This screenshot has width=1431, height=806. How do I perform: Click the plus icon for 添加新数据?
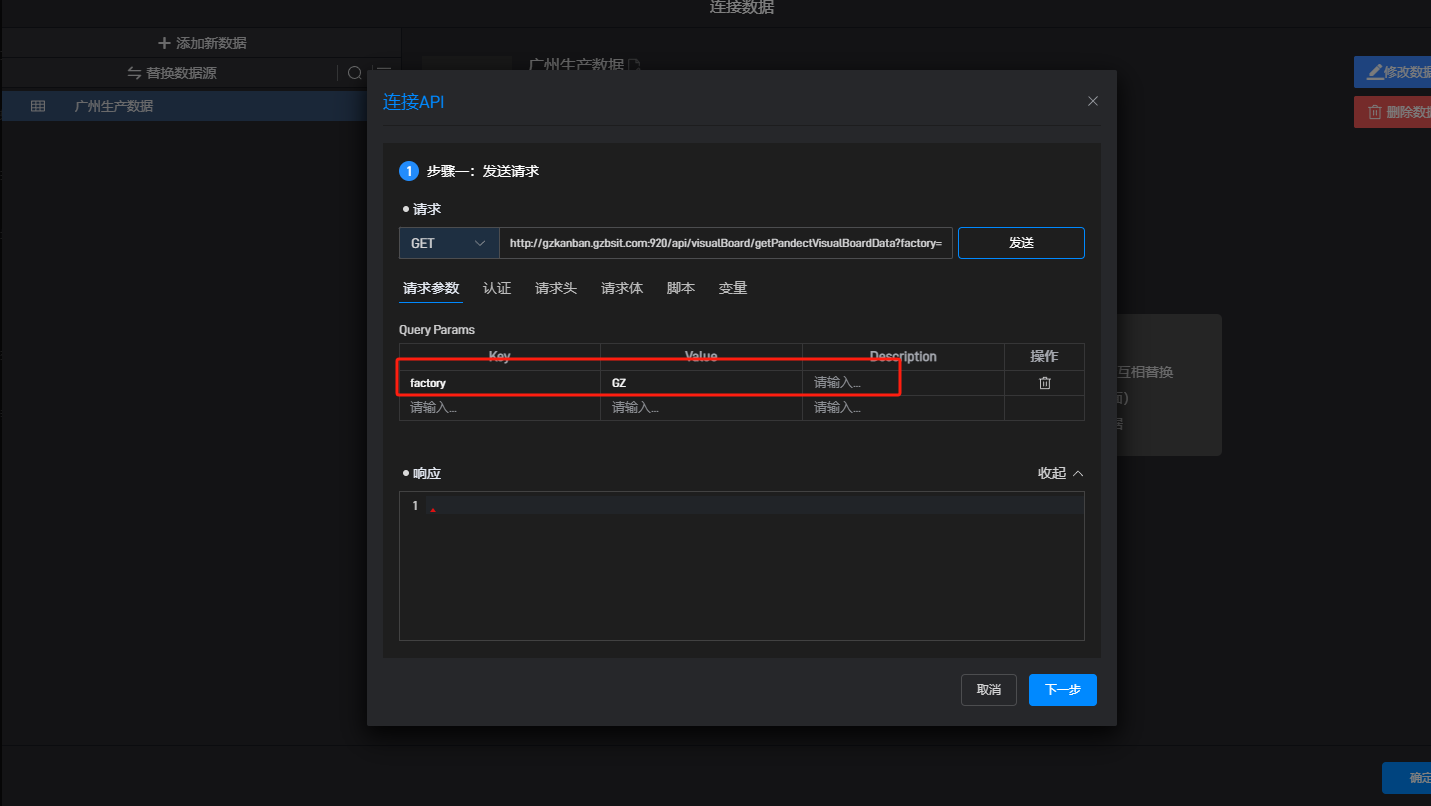[x=164, y=43]
